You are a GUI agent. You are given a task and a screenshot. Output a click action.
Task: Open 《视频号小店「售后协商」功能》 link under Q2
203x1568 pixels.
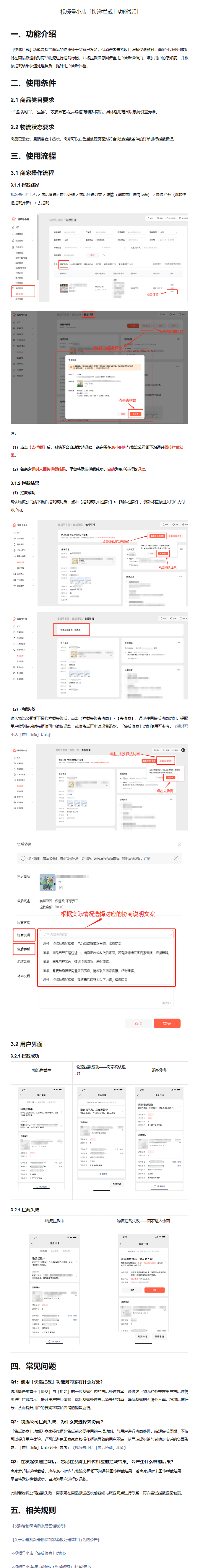[100, 1447]
